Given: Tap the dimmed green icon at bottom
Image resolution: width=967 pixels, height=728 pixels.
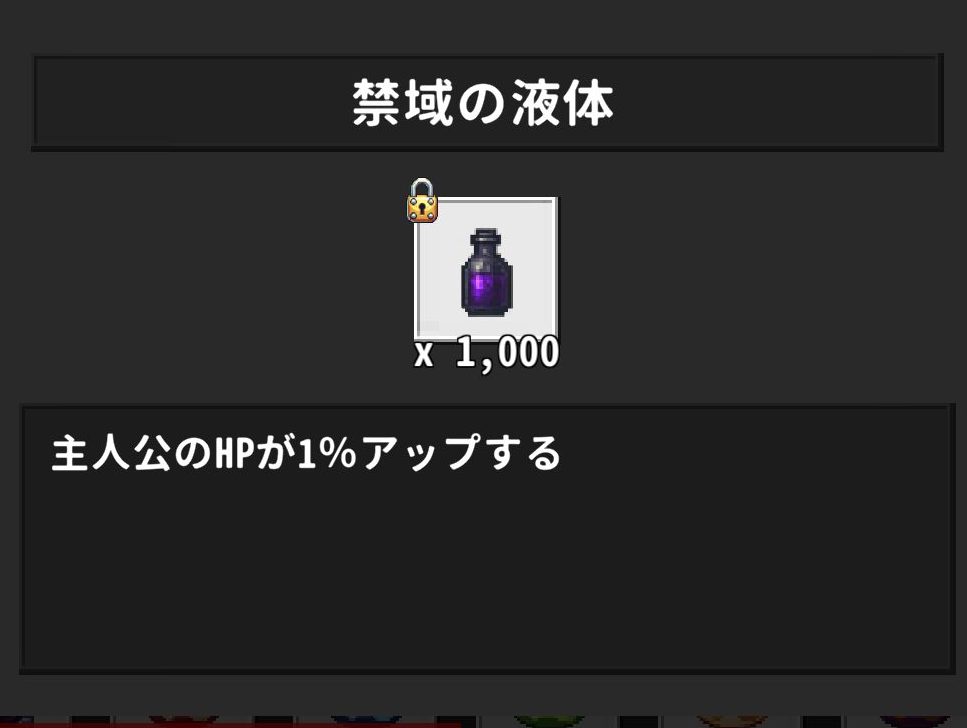Looking at the screenshot, I should [549, 721].
